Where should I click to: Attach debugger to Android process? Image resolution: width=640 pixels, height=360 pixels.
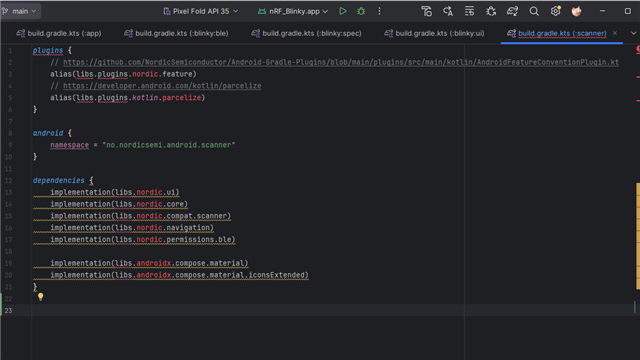click(x=491, y=11)
